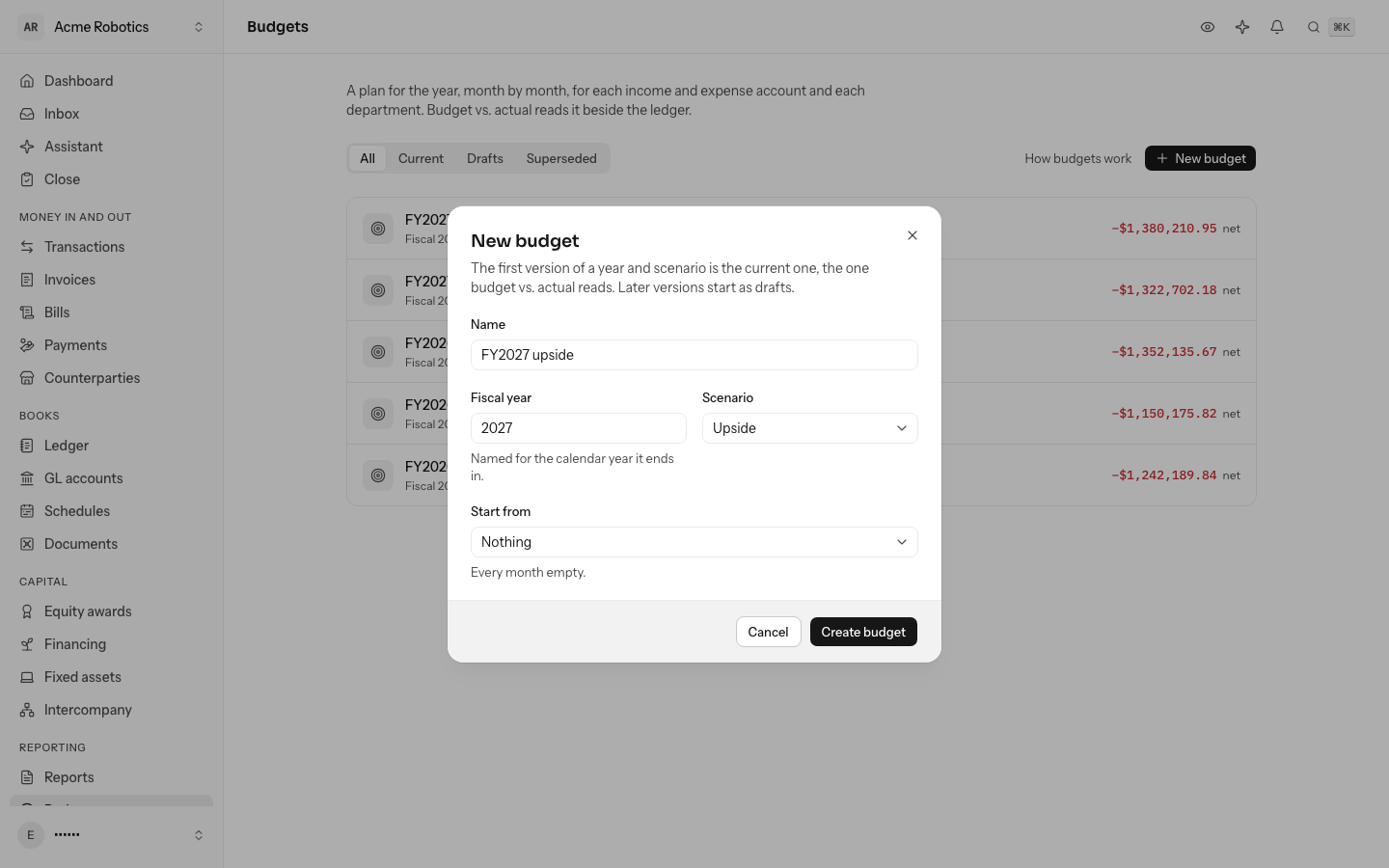The height and width of the screenshot is (868, 1389).
Task: Click the sparkle assistant icon in the header
Action: 1242,27
